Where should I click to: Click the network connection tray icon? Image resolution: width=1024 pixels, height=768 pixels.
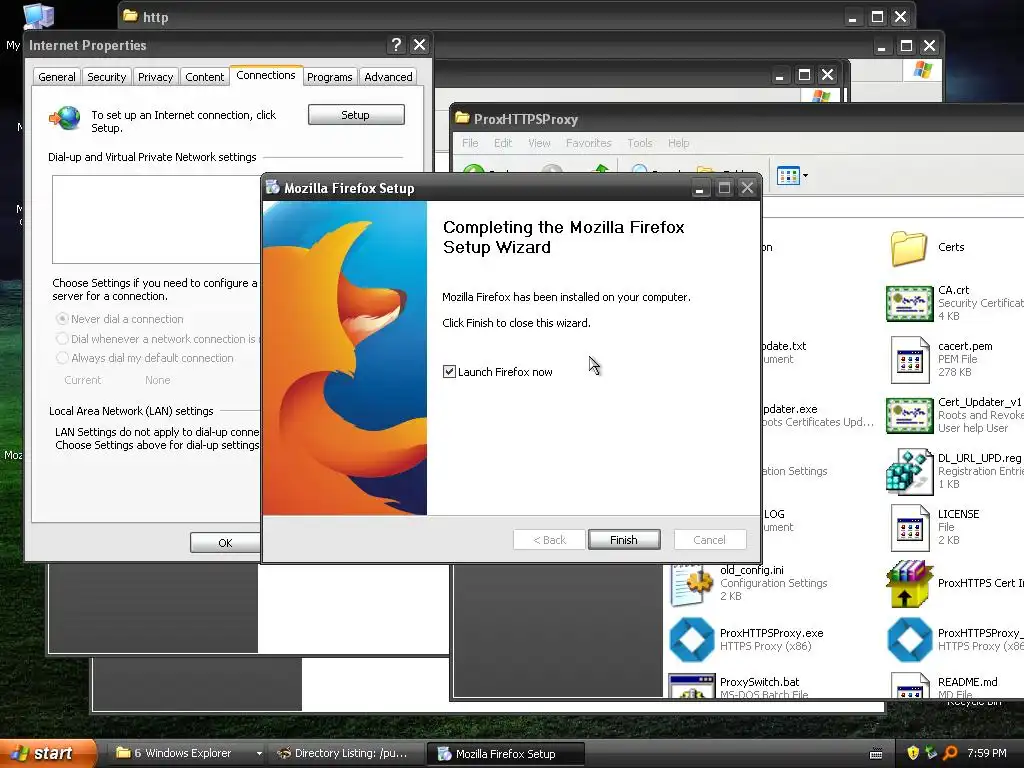pos(931,753)
